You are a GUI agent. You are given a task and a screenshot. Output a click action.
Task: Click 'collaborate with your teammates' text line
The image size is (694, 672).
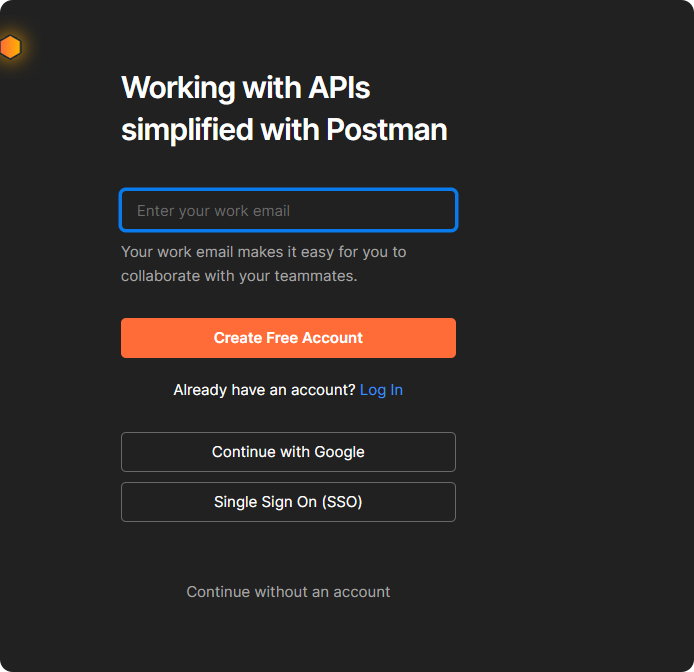click(x=239, y=276)
